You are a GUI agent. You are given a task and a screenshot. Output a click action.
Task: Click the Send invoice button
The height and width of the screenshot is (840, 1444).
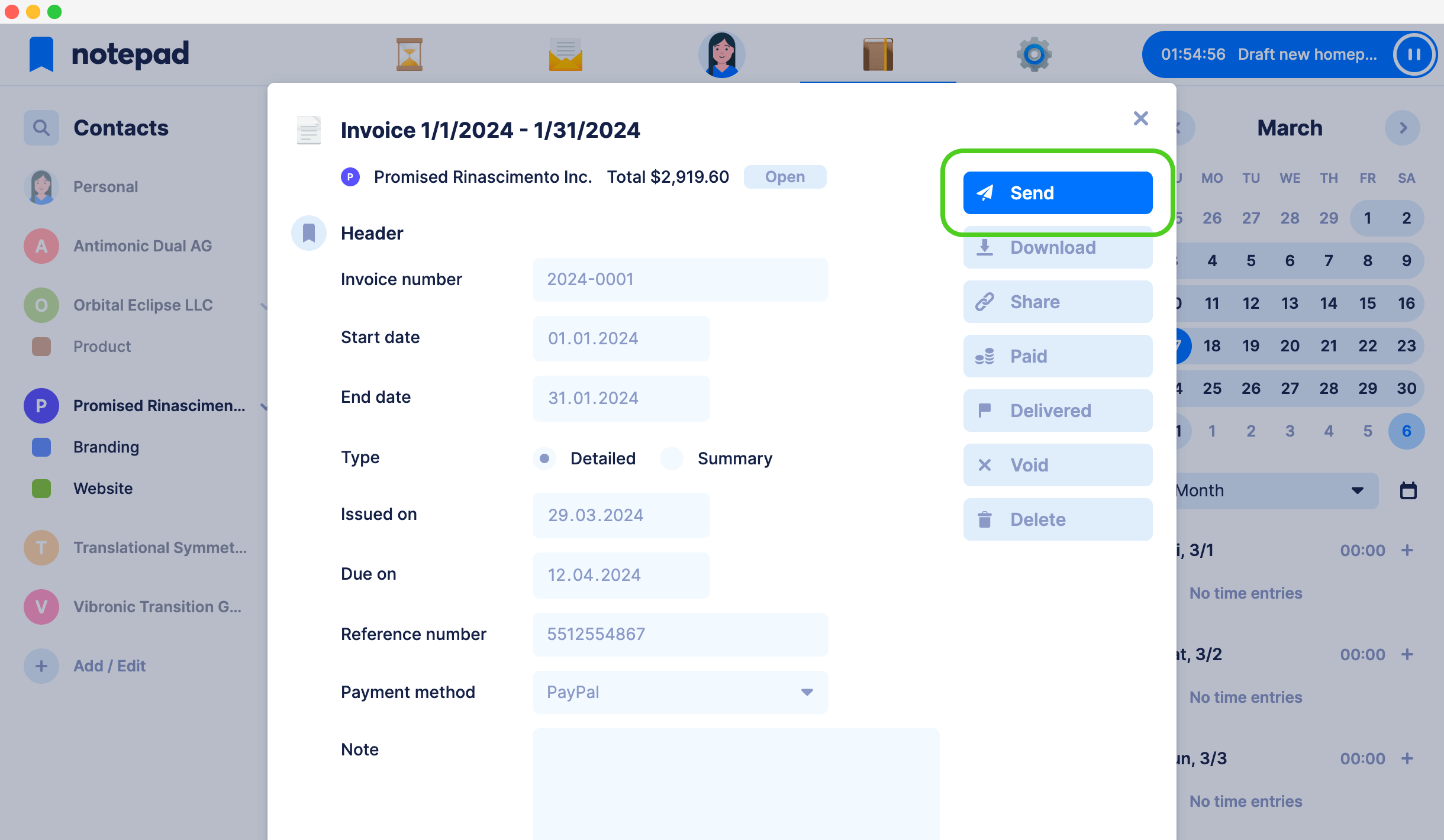click(x=1057, y=193)
